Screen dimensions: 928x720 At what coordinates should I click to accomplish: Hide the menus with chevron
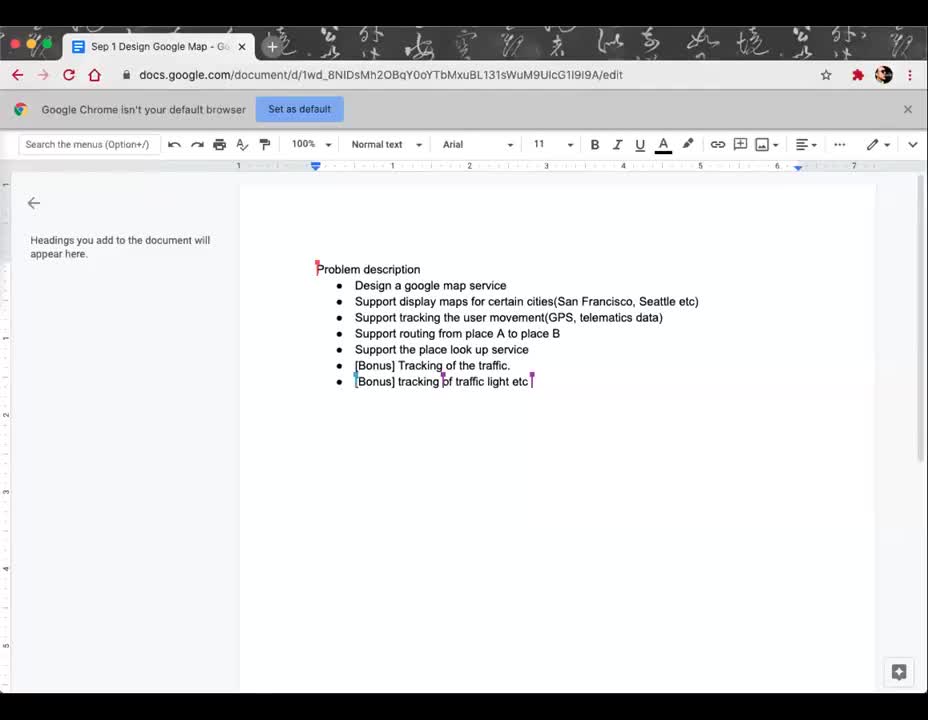coord(912,144)
